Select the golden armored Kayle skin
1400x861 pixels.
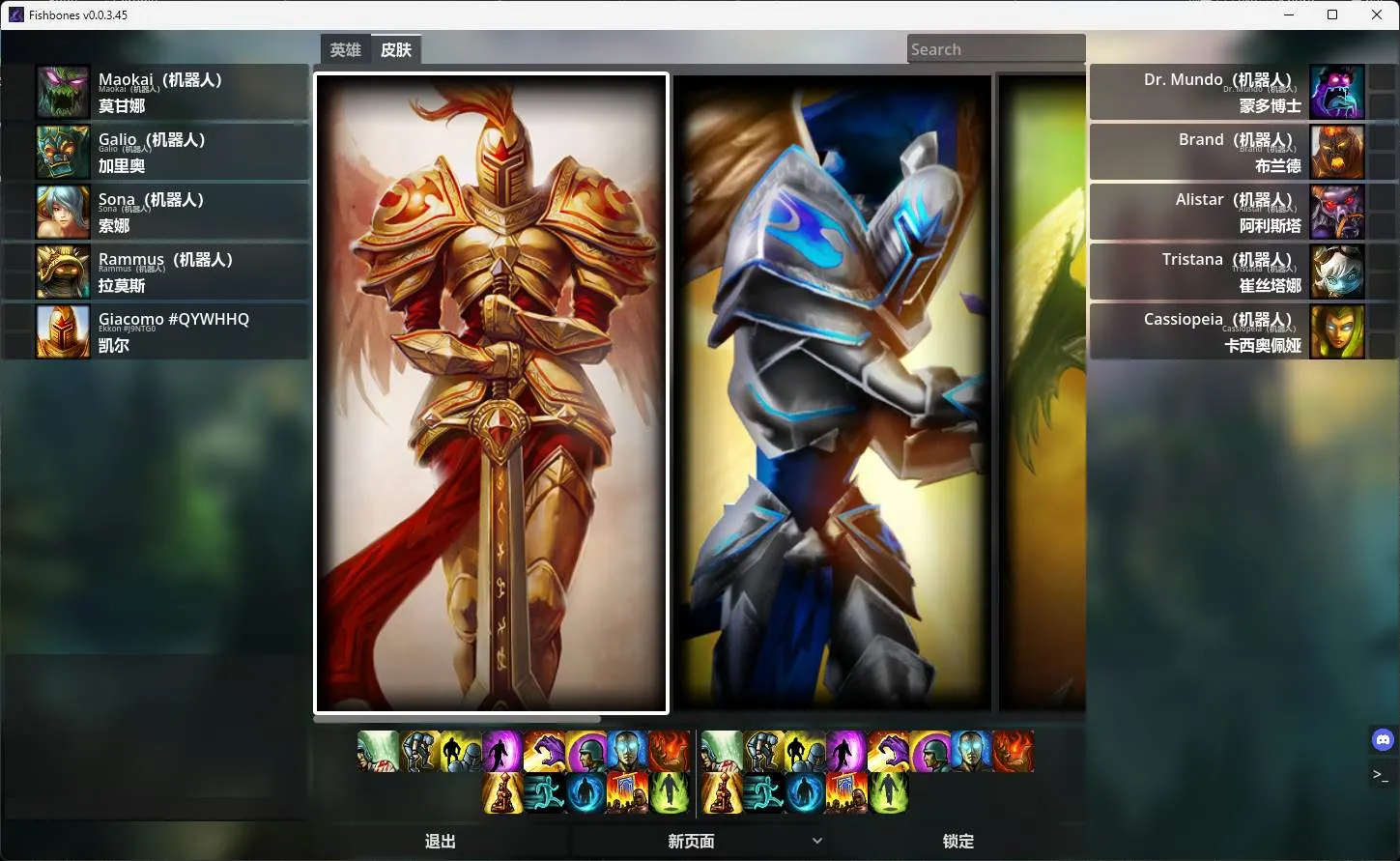(492, 393)
